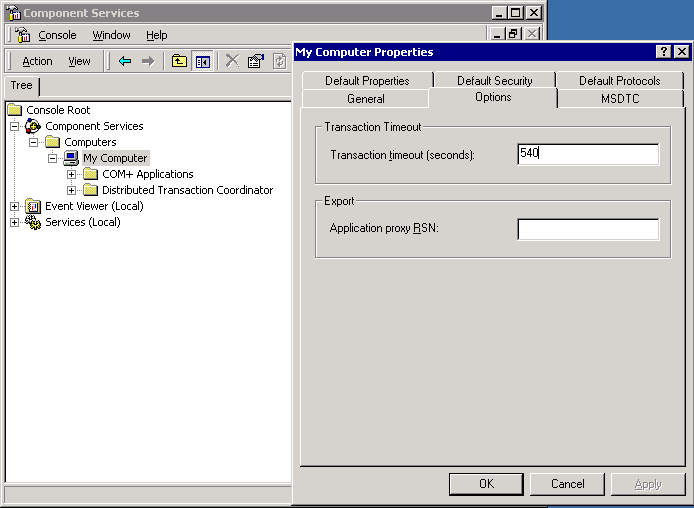Open the Console menu

click(x=57, y=35)
